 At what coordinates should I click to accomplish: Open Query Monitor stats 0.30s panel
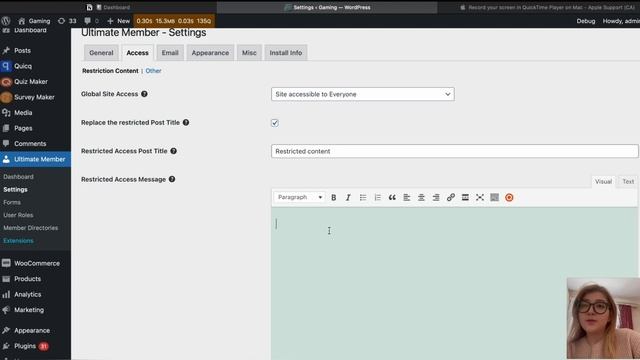click(174, 21)
